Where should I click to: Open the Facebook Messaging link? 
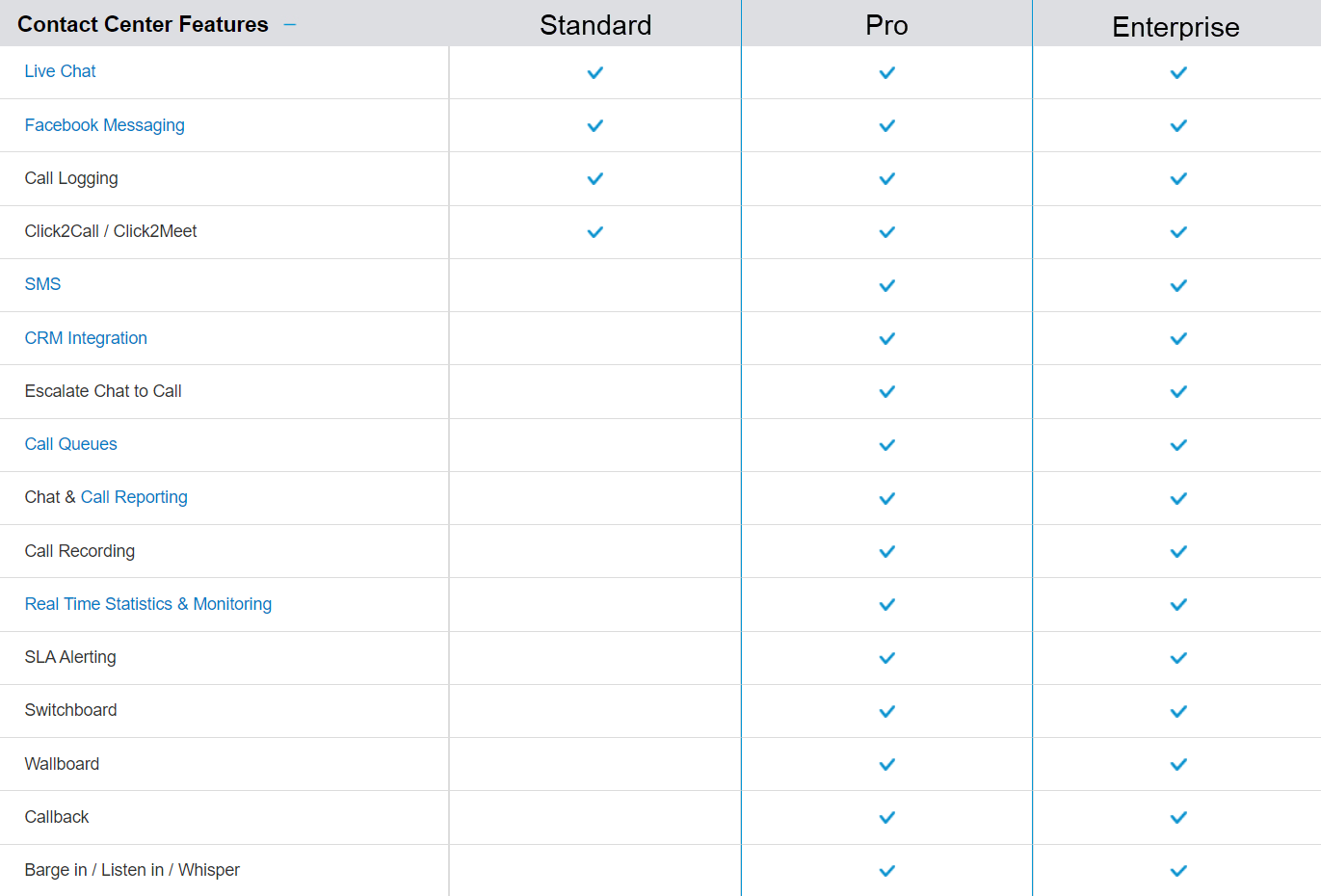tap(104, 125)
